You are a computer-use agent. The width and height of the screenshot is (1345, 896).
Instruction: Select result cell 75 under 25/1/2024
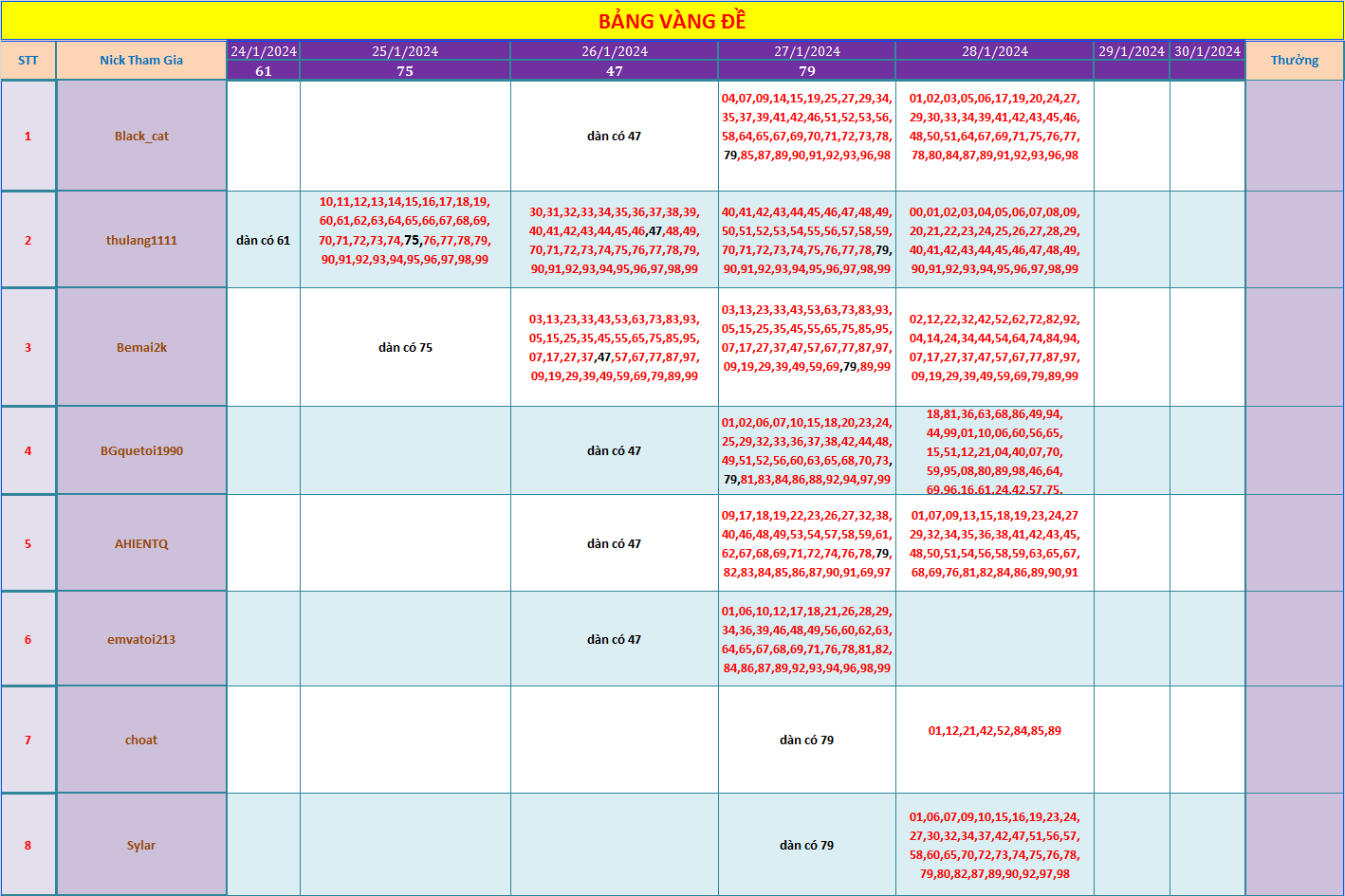click(x=405, y=71)
